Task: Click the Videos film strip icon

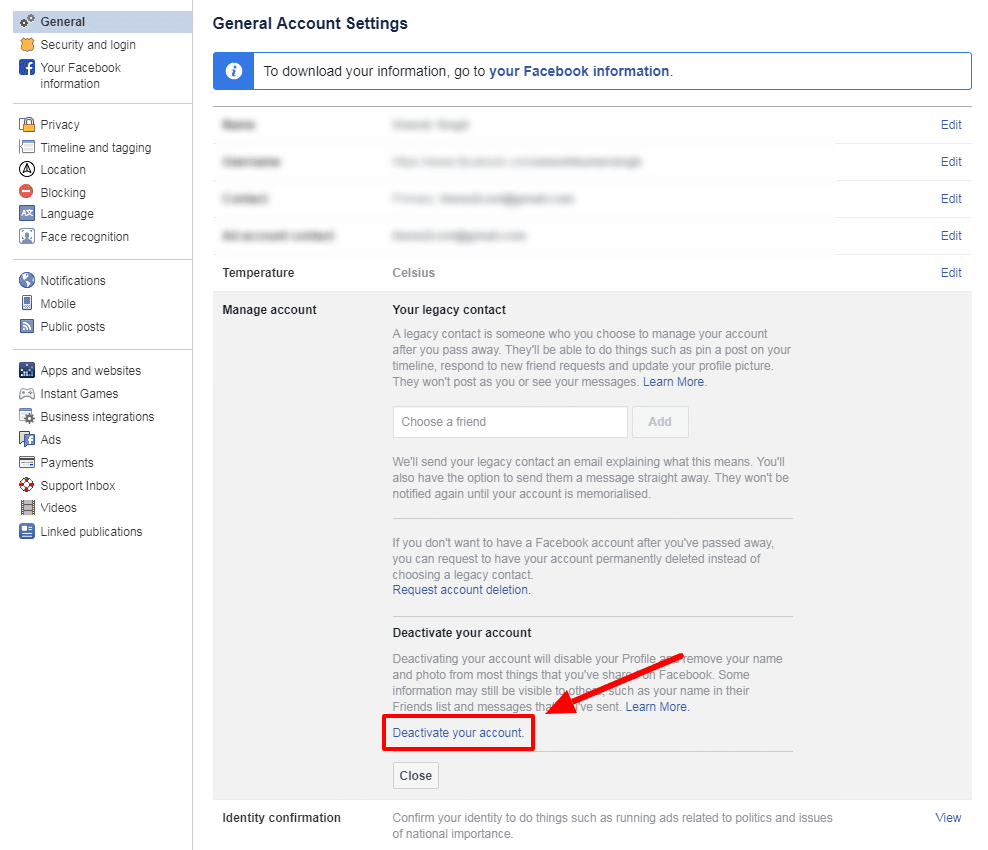Action: [28, 508]
